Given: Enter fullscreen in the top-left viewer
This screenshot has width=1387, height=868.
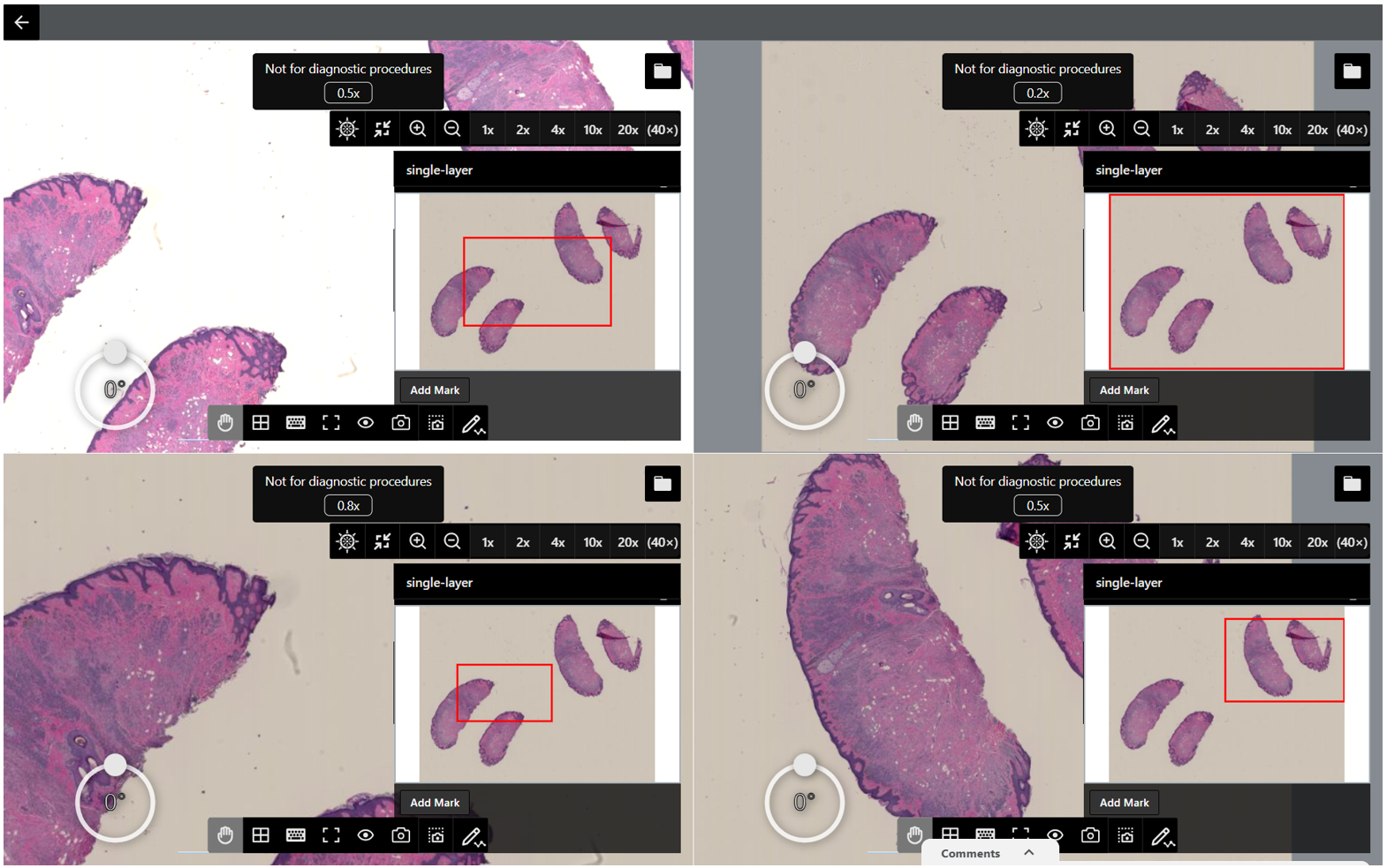Looking at the screenshot, I should pos(331,423).
